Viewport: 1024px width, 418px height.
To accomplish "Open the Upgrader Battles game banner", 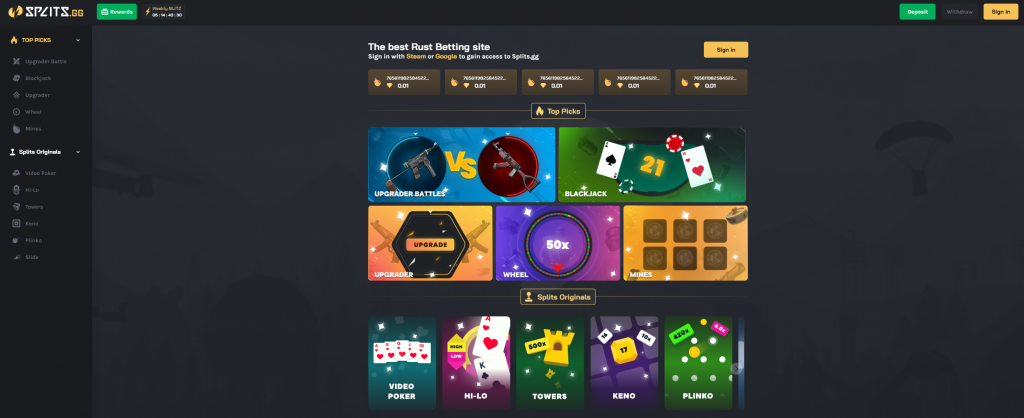I will [461, 165].
